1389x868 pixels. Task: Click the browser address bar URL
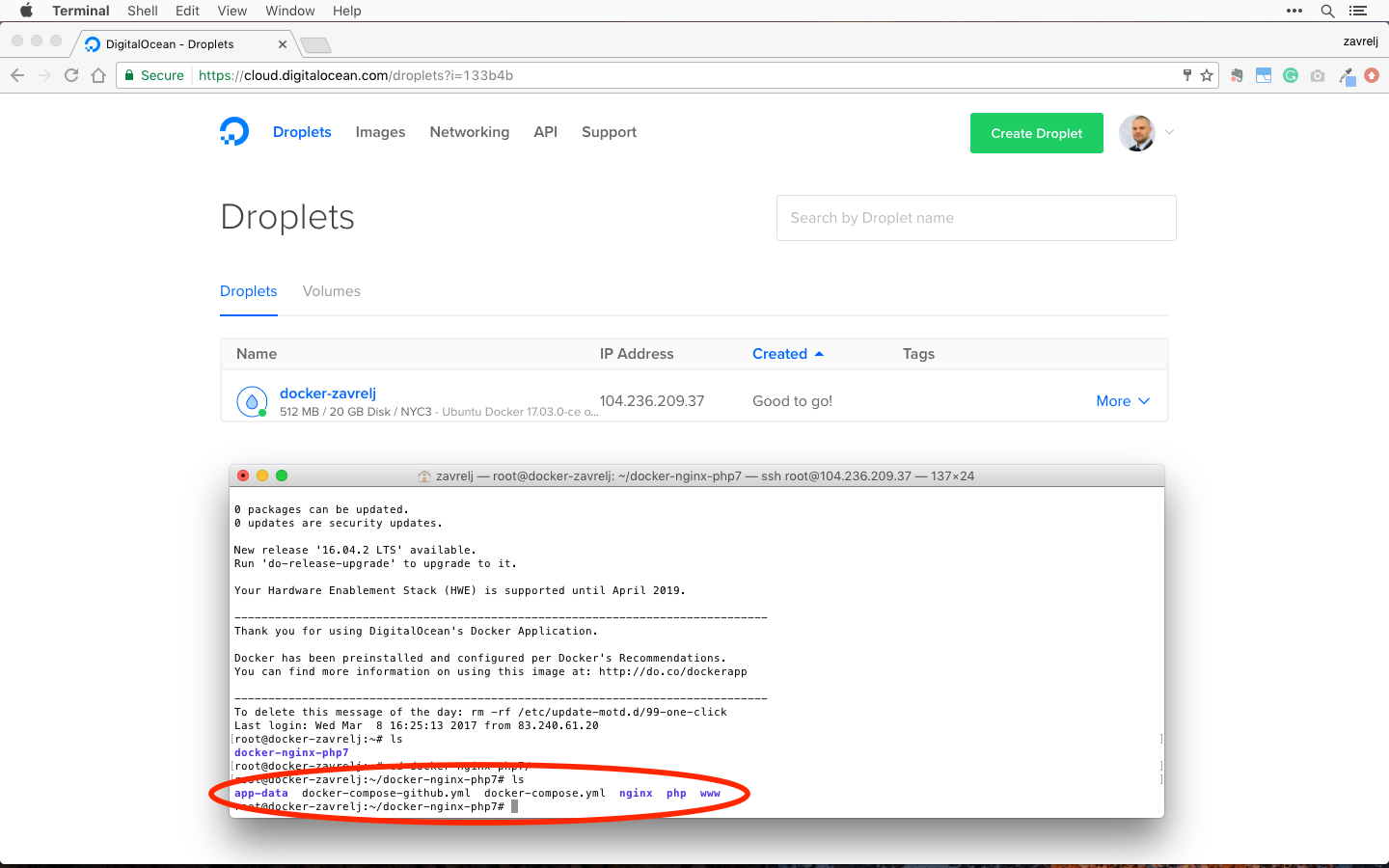tap(356, 75)
